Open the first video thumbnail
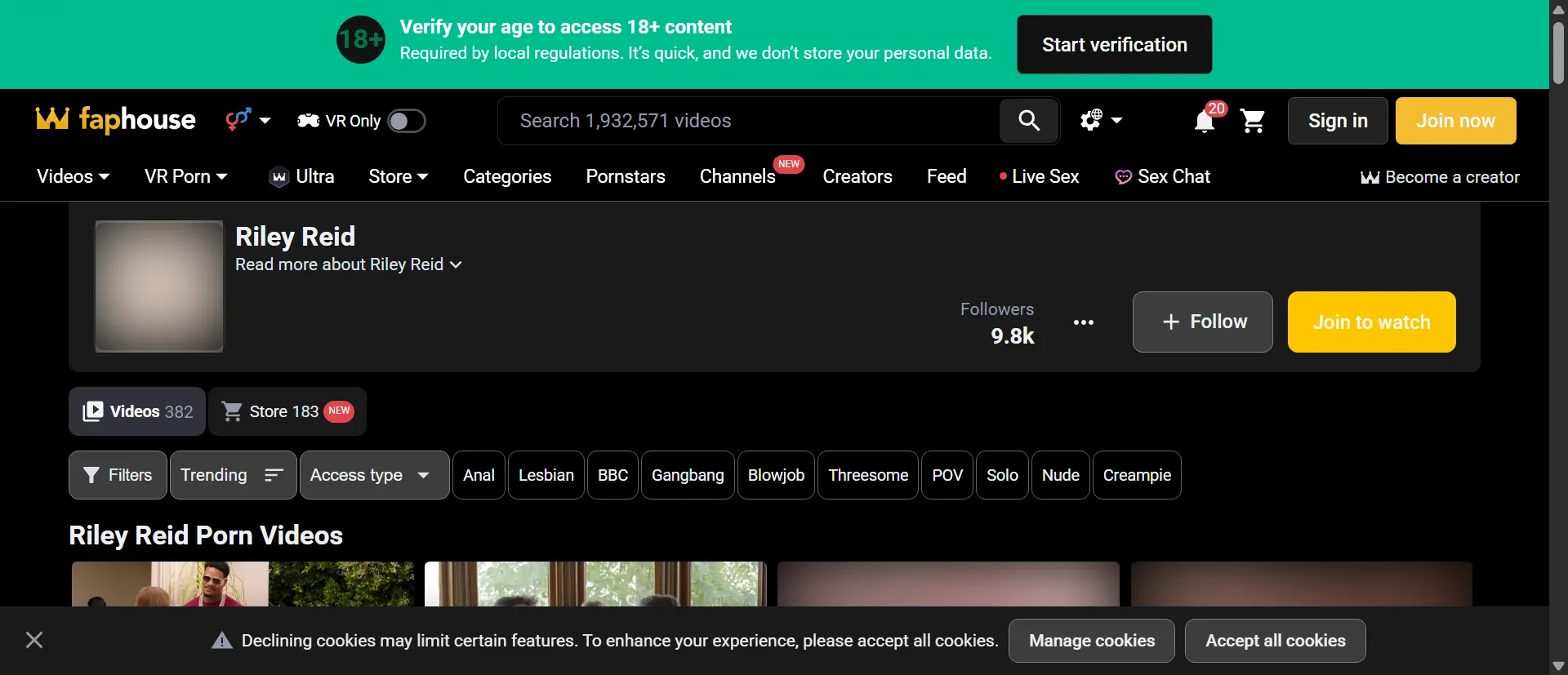Image resolution: width=1568 pixels, height=675 pixels. click(243, 584)
